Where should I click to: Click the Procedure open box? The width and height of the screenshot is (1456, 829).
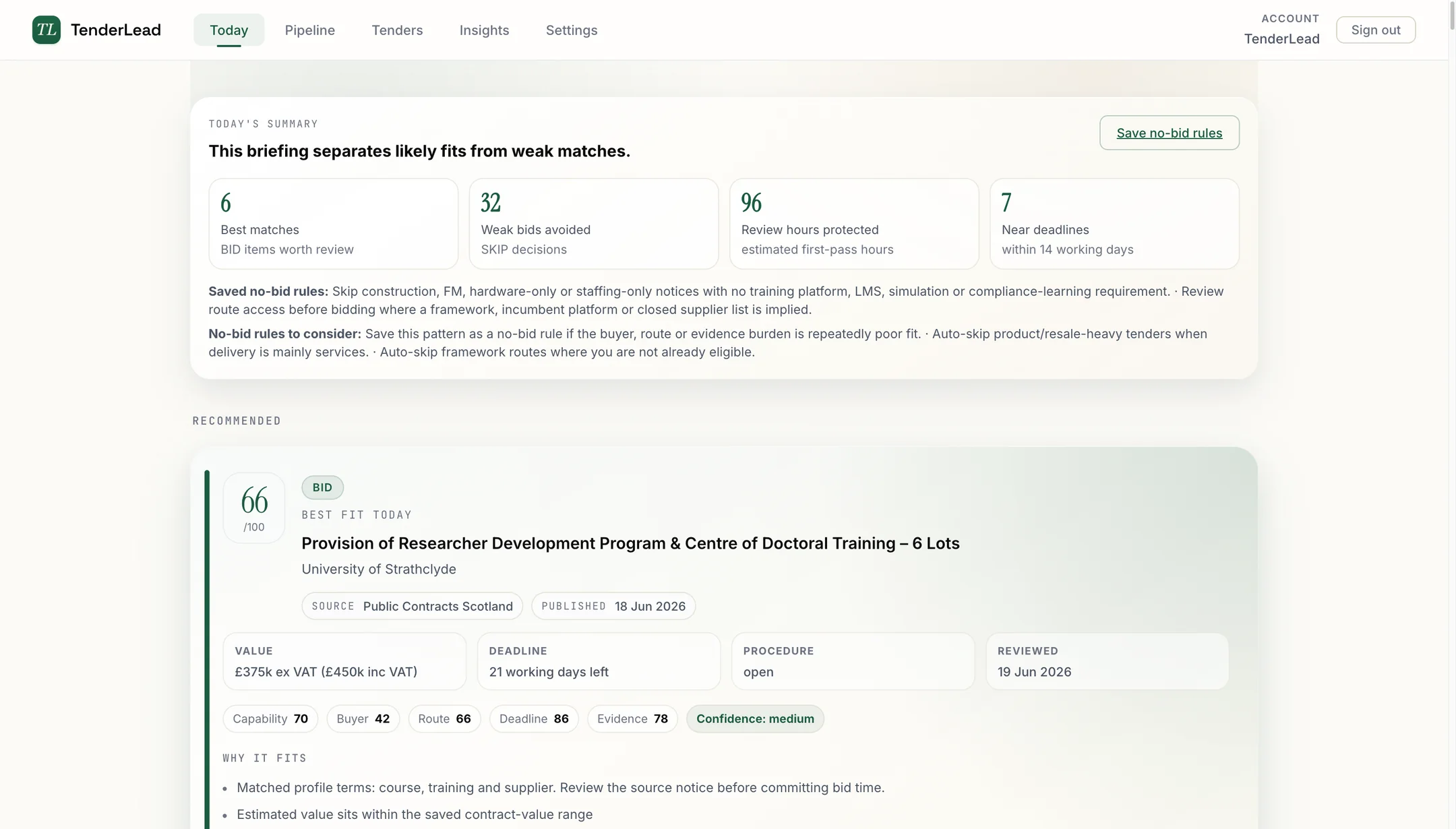(853, 661)
